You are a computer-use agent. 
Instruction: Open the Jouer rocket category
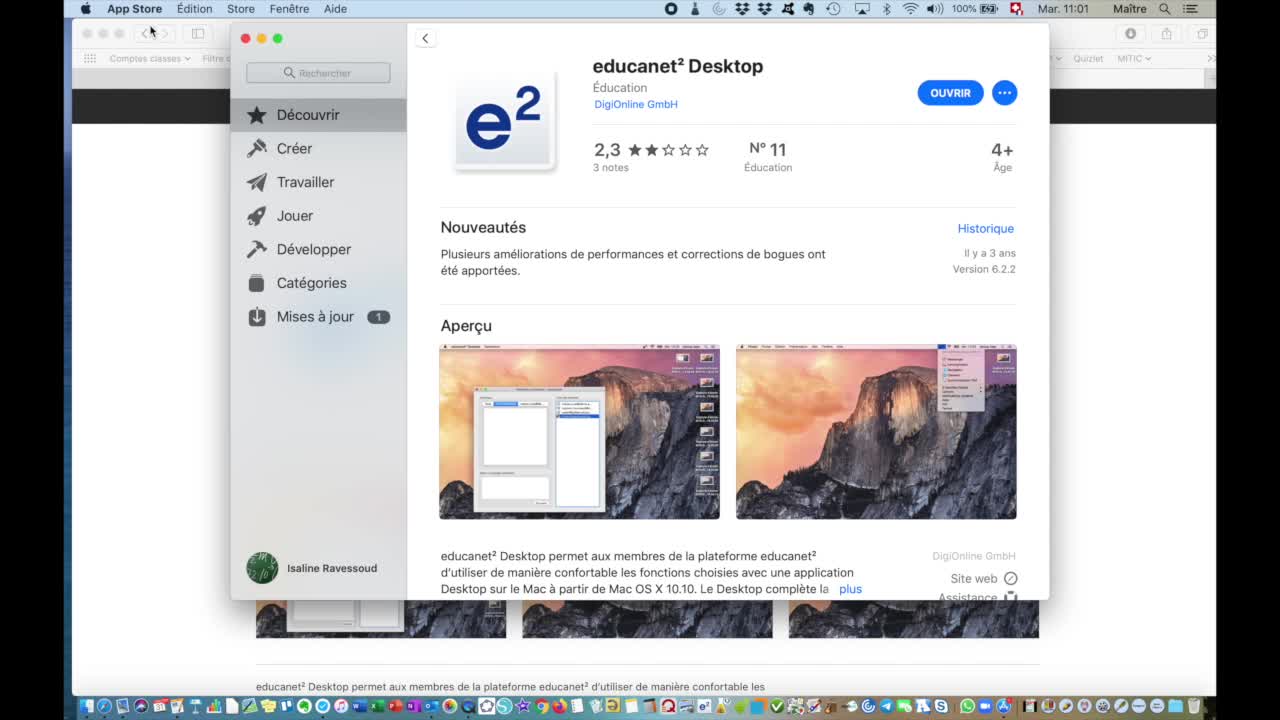tap(257, 216)
